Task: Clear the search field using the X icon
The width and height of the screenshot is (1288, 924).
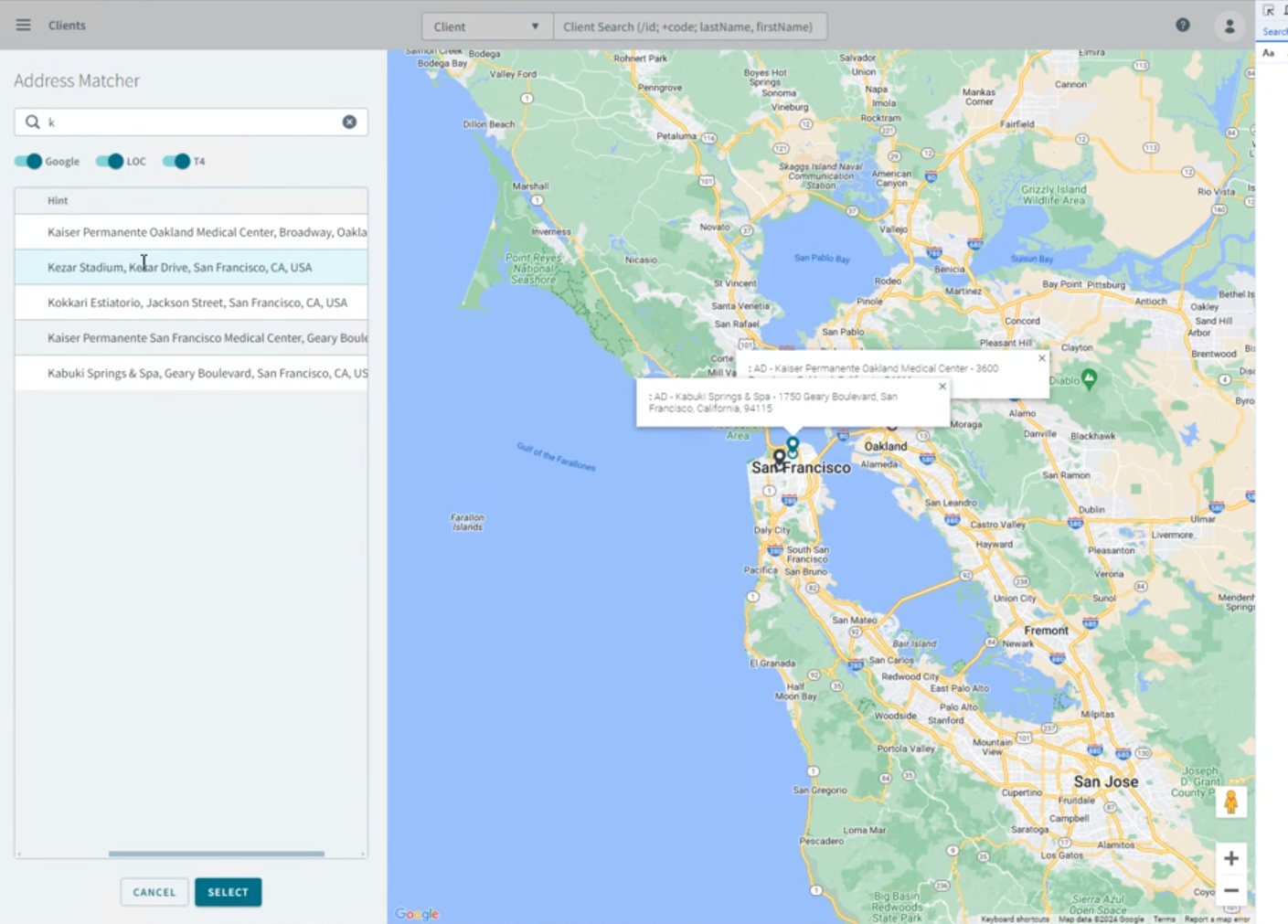Action: pos(348,122)
